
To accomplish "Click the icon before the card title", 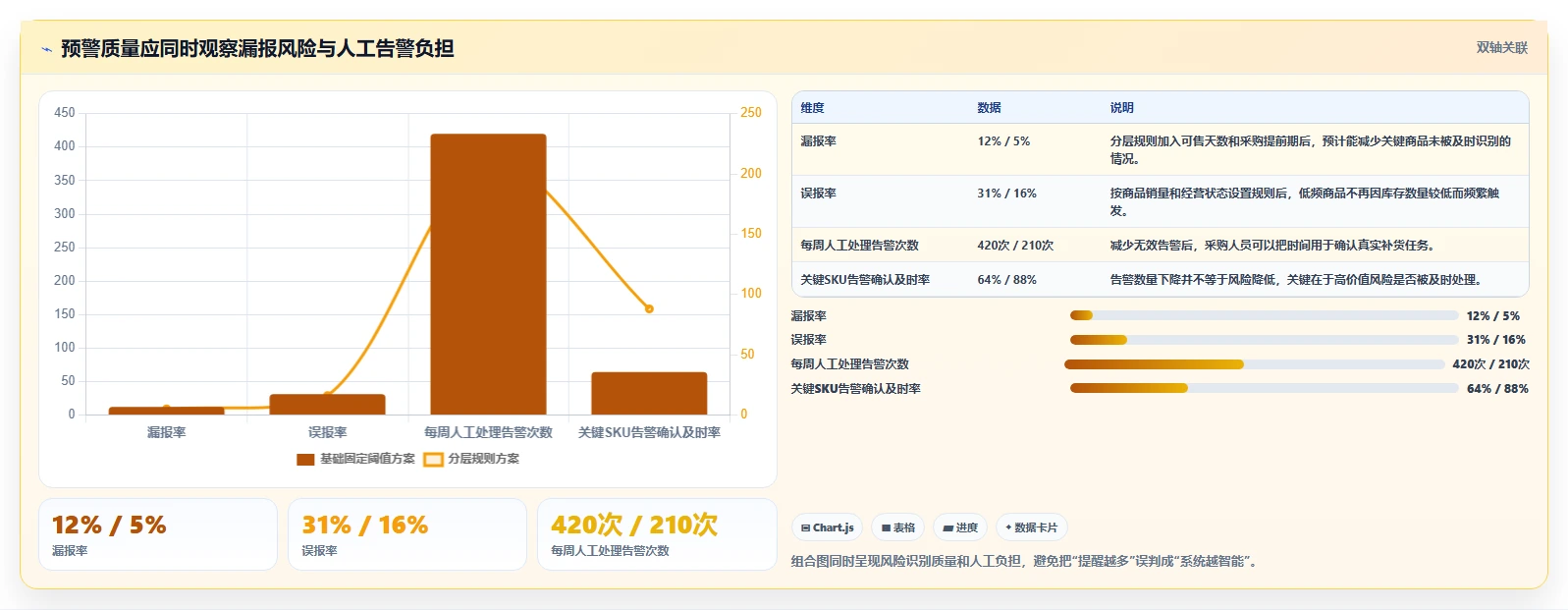I will point(46,49).
